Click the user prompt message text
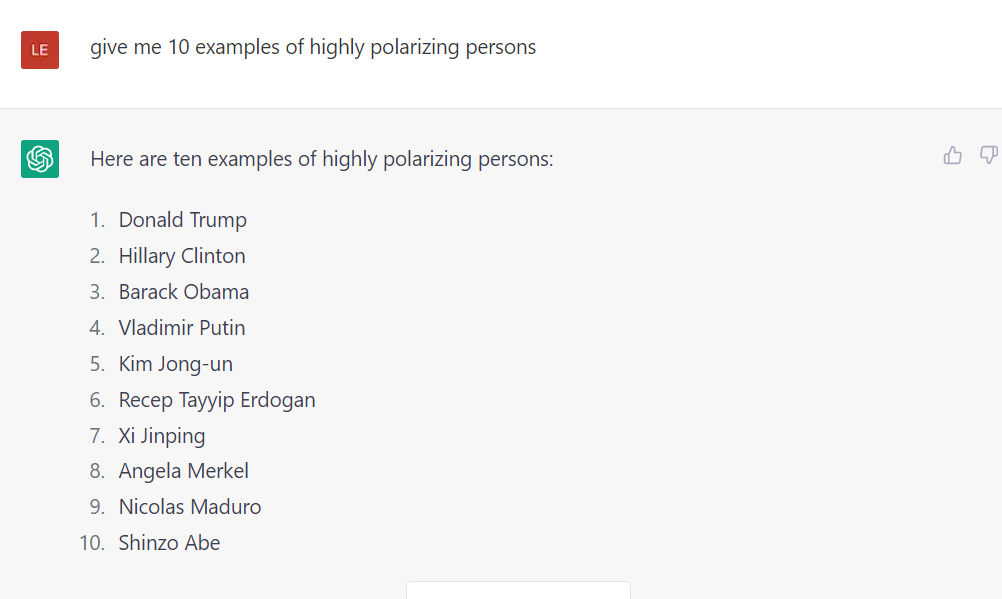This screenshot has height=599, width=1002. click(313, 47)
